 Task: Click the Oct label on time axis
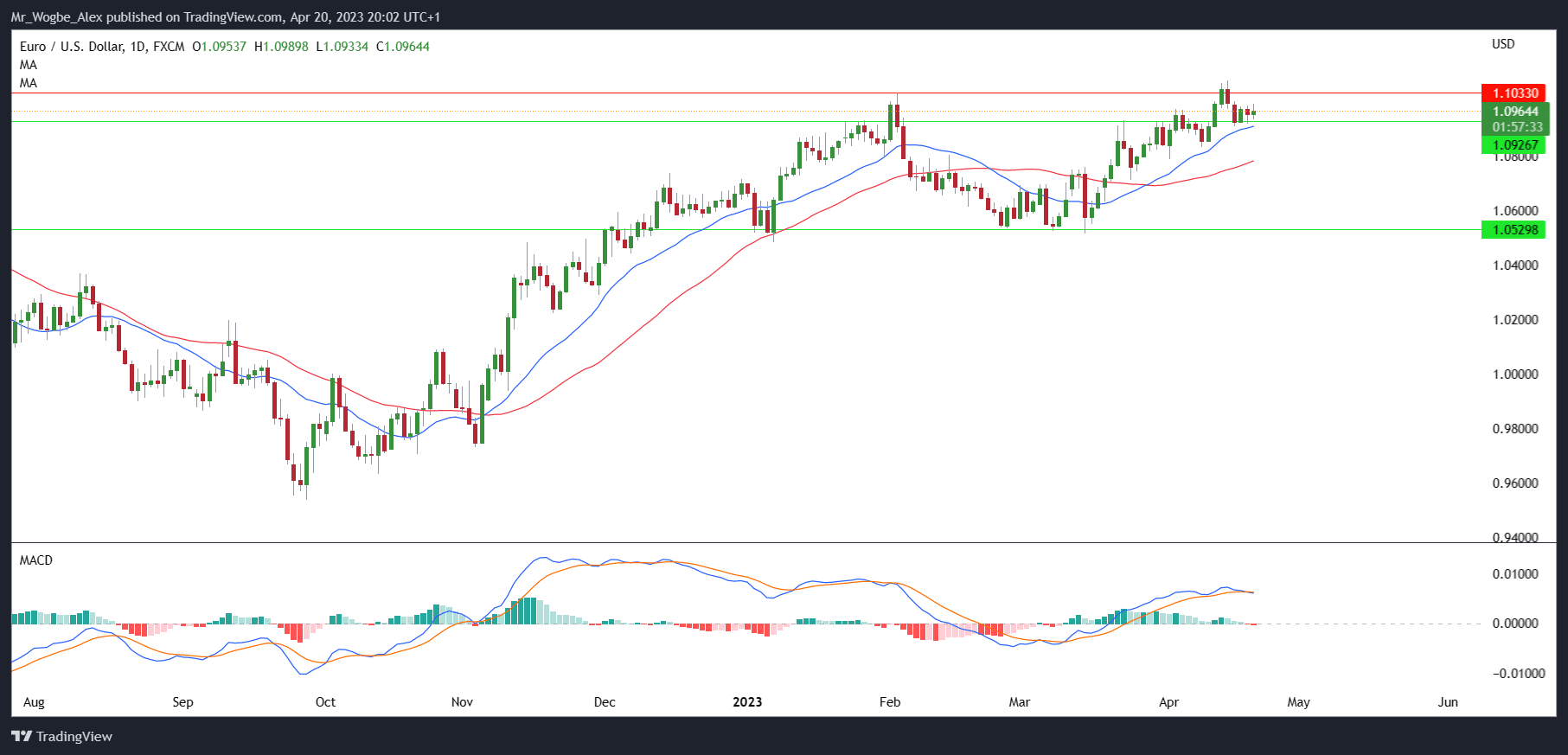pyautogui.click(x=325, y=702)
